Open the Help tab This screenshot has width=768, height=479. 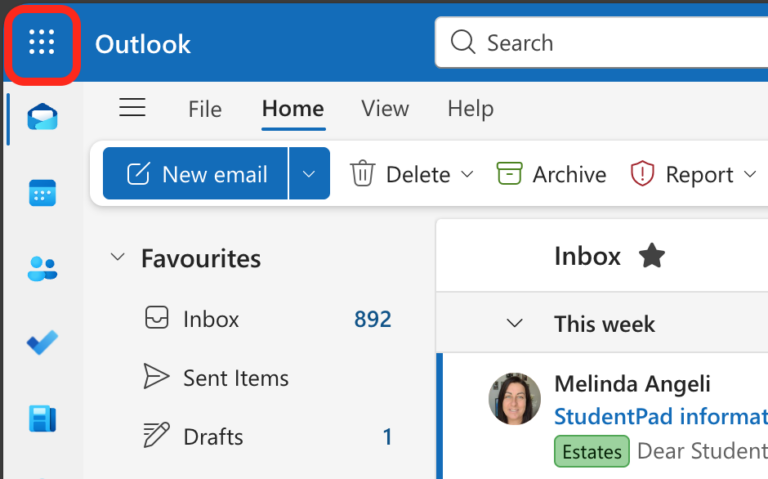point(470,109)
